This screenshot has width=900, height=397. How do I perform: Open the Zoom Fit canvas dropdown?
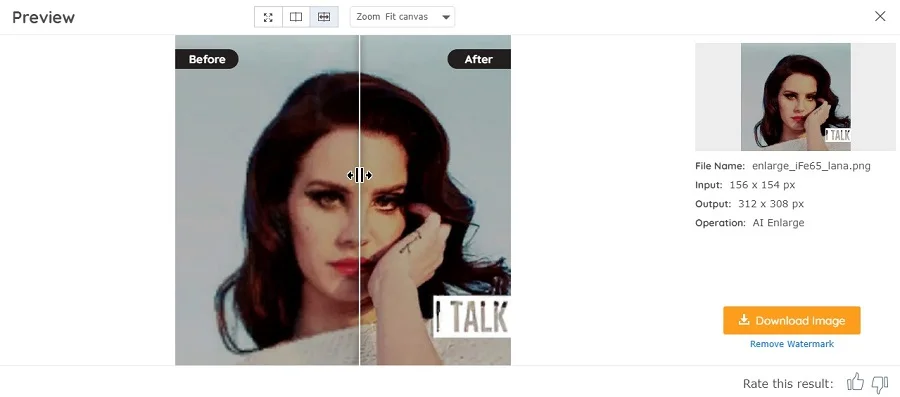point(402,17)
